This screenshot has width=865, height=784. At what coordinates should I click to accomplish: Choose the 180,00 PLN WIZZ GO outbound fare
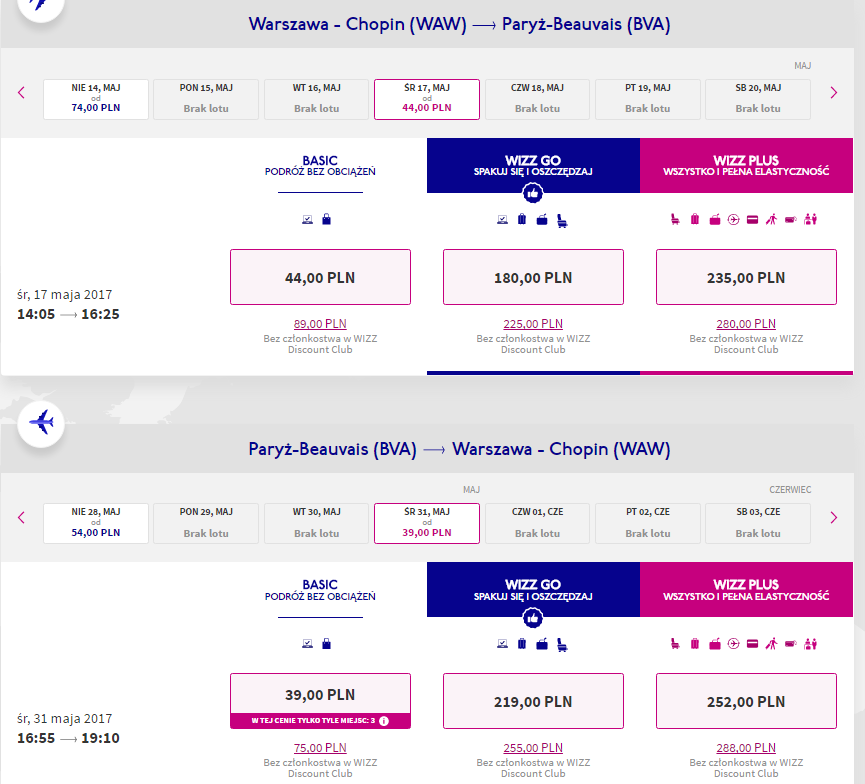click(x=533, y=277)
